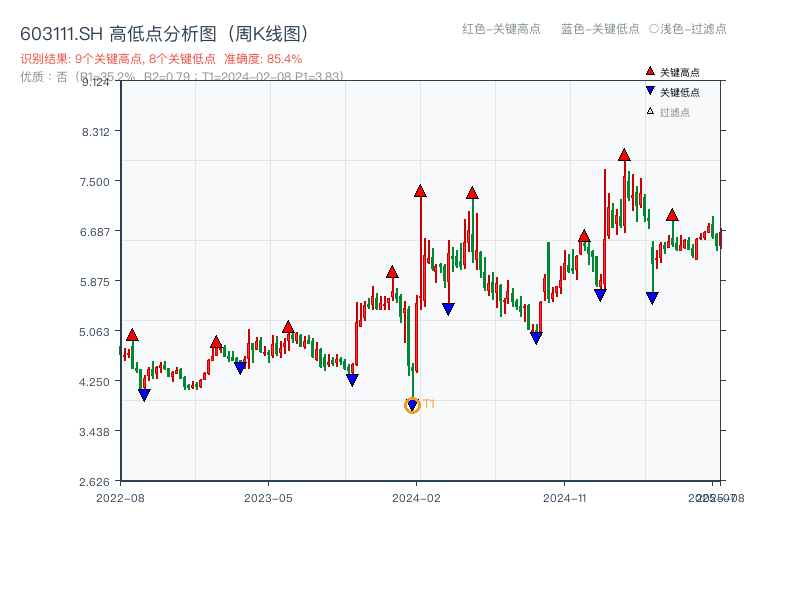800x600 pixels.
Task: Select the orange-circled T1 low marker
Action: point(412,406)
